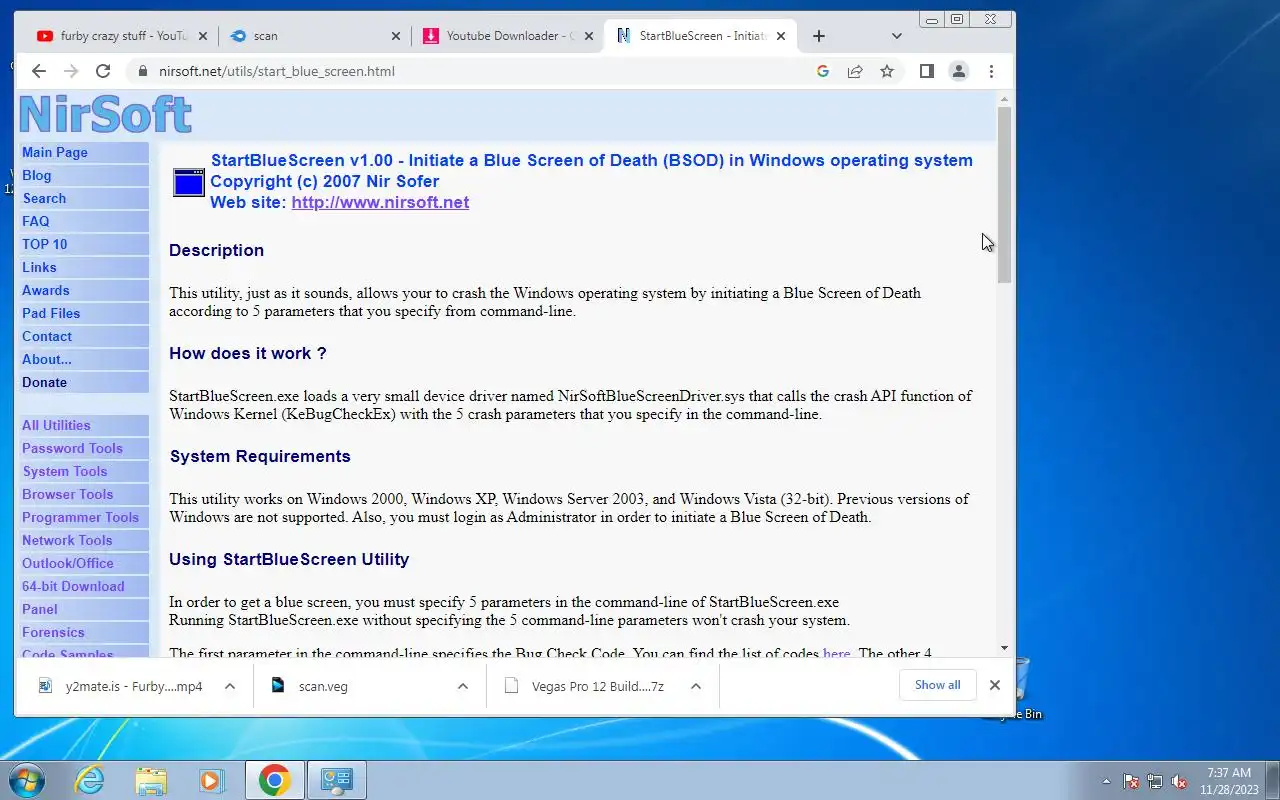Image resolution: width=1280 pixels, height=800 pixels.
Task: Click Show all downloads button
Action: click(937, 685)
